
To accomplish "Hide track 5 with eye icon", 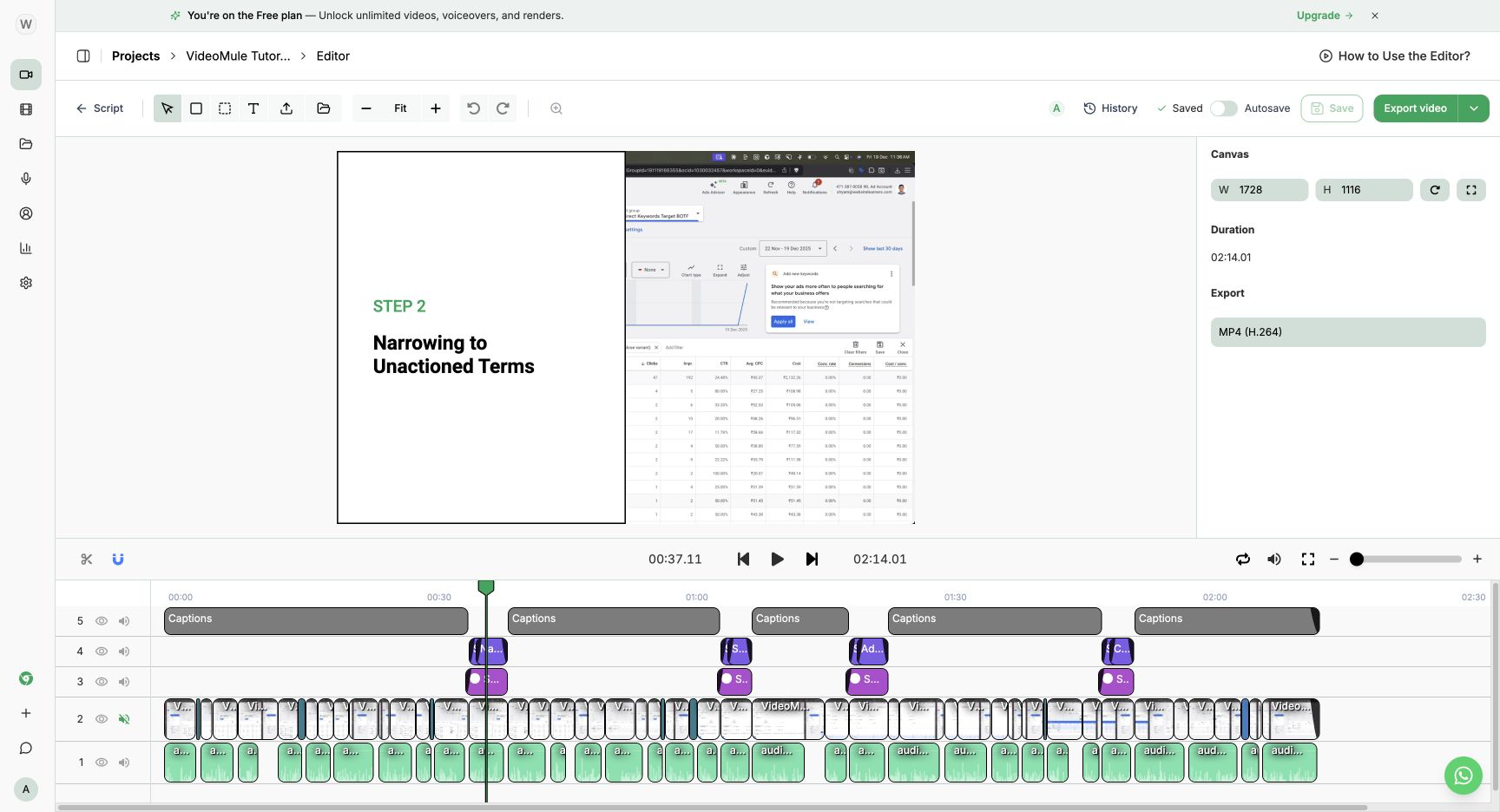I will pos(102,621).
